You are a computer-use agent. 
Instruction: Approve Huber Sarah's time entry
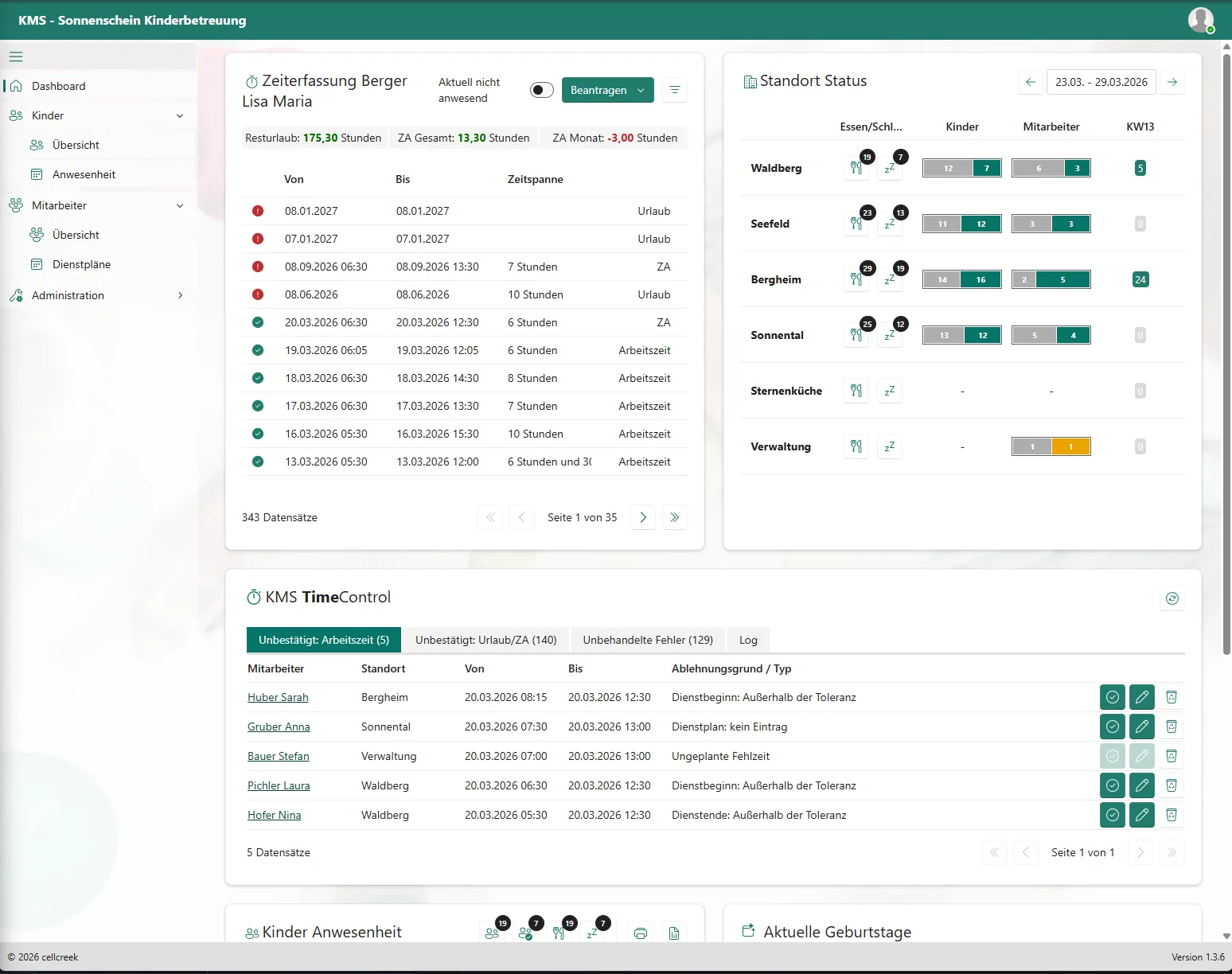(1113, 697)
